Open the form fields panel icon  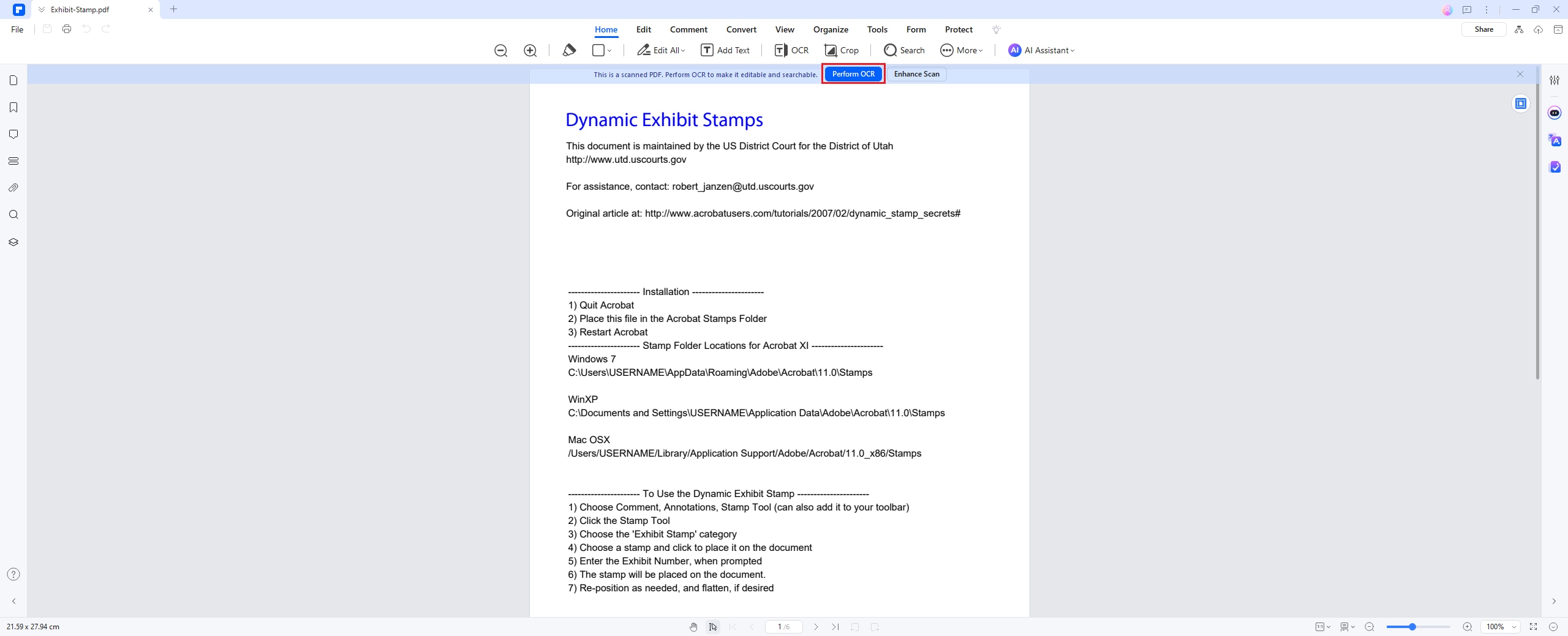(x=13, y=161)
